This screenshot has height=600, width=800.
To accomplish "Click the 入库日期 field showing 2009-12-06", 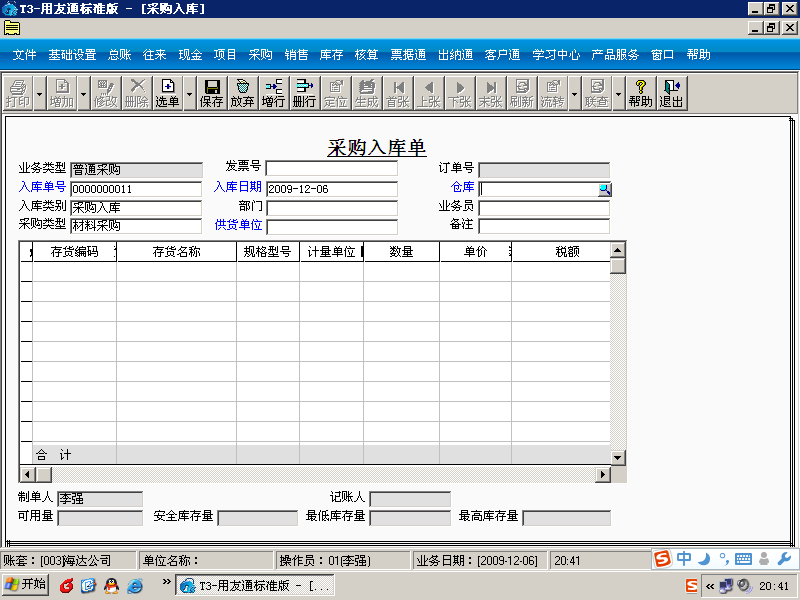I will coord(332,189).
